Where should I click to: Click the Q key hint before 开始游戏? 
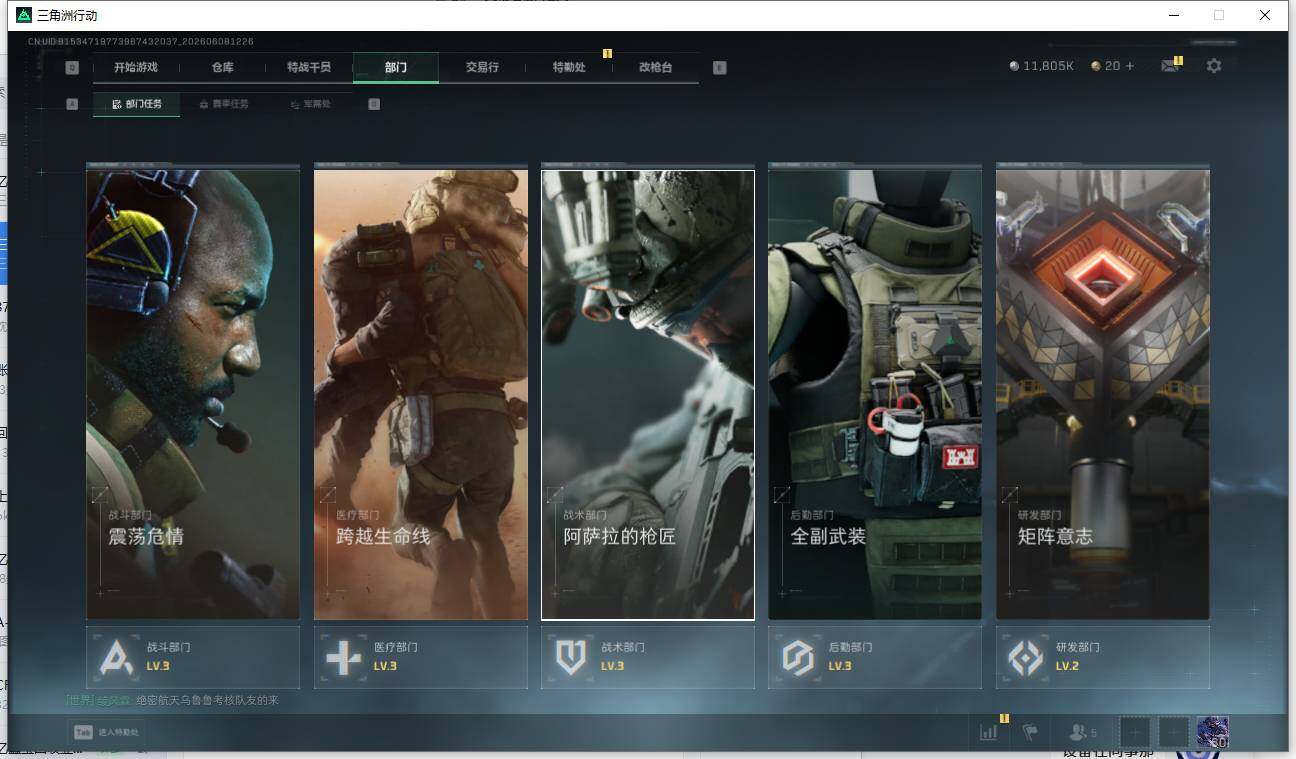pos(72,68)
